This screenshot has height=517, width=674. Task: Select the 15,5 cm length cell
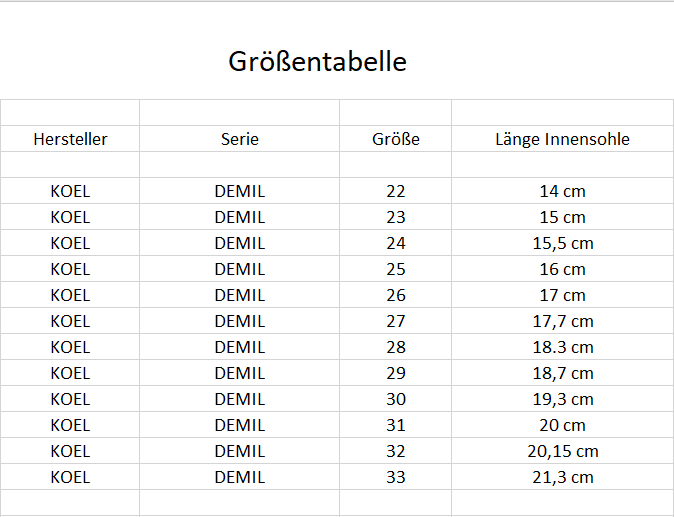(562, 243)
